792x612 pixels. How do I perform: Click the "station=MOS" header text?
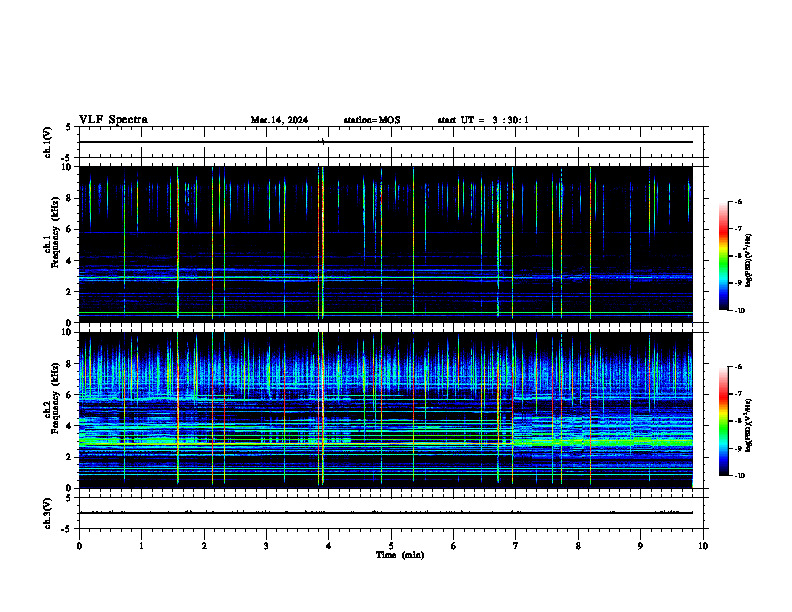tap(372, 120)
